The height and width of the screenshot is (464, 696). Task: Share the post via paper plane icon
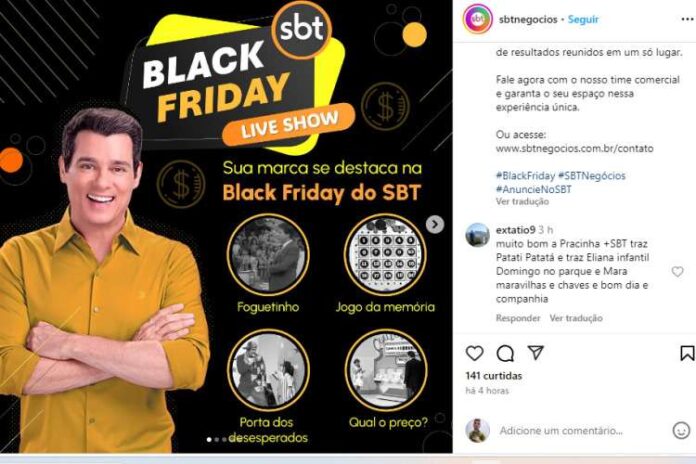pos(536,353)
